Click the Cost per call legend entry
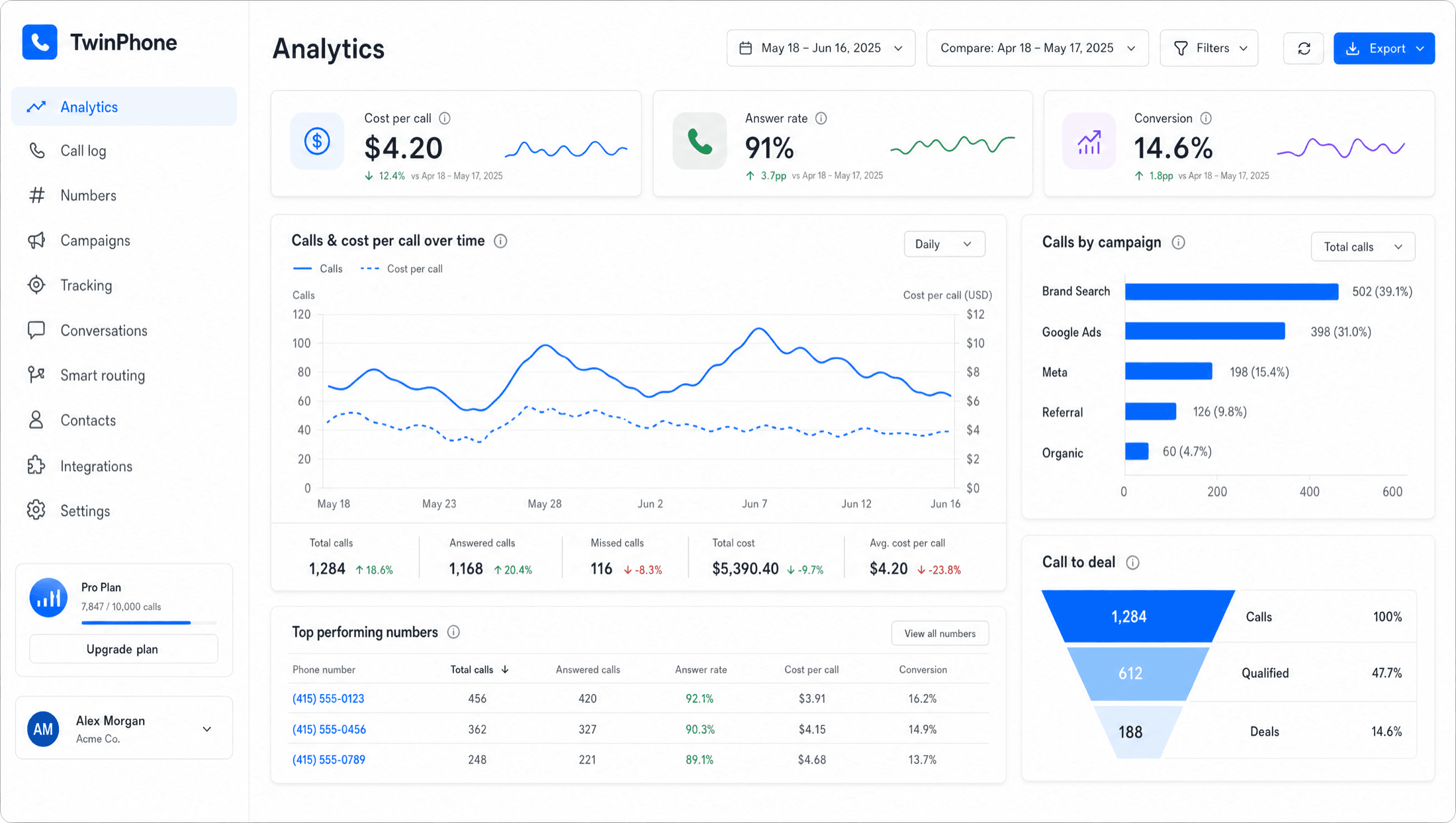The height and width of the screenshot is (823, 1456). [402, 269]
